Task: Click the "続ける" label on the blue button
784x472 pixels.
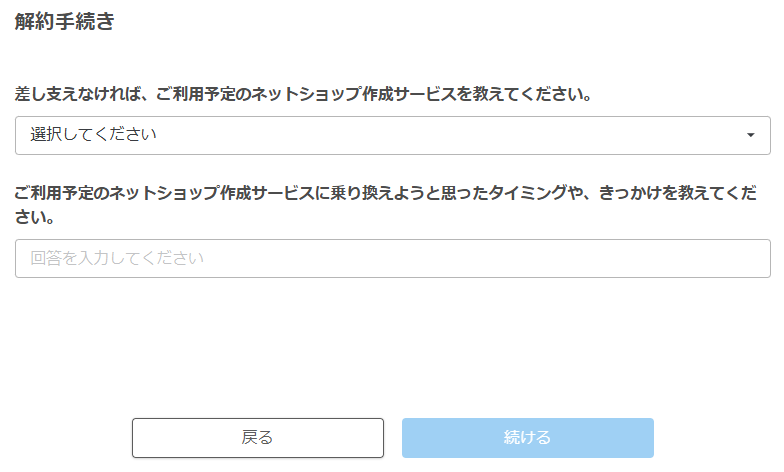Action: click(x=527, y=438)
